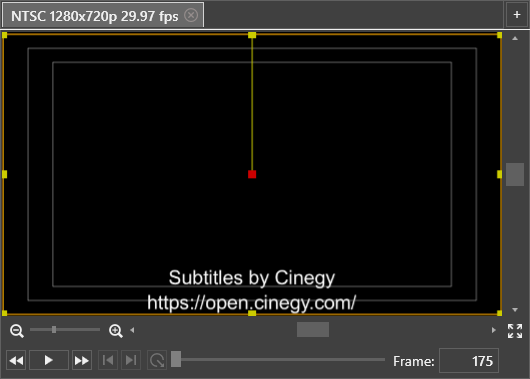
Task: Toggle the loop playback icon
Action: click(x=157, y=360)
